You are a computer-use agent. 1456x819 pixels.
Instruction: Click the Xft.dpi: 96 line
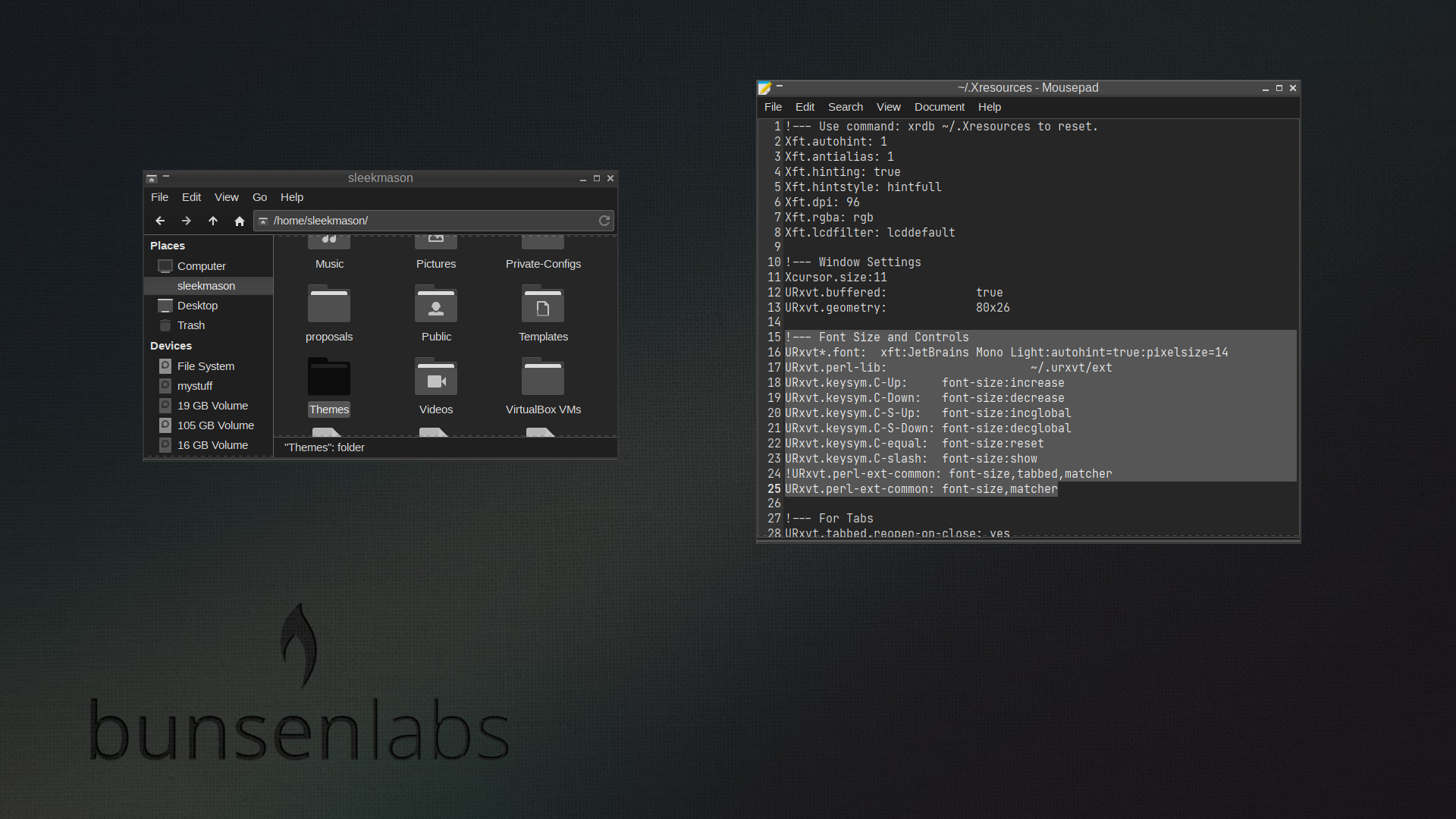point(822,202)
